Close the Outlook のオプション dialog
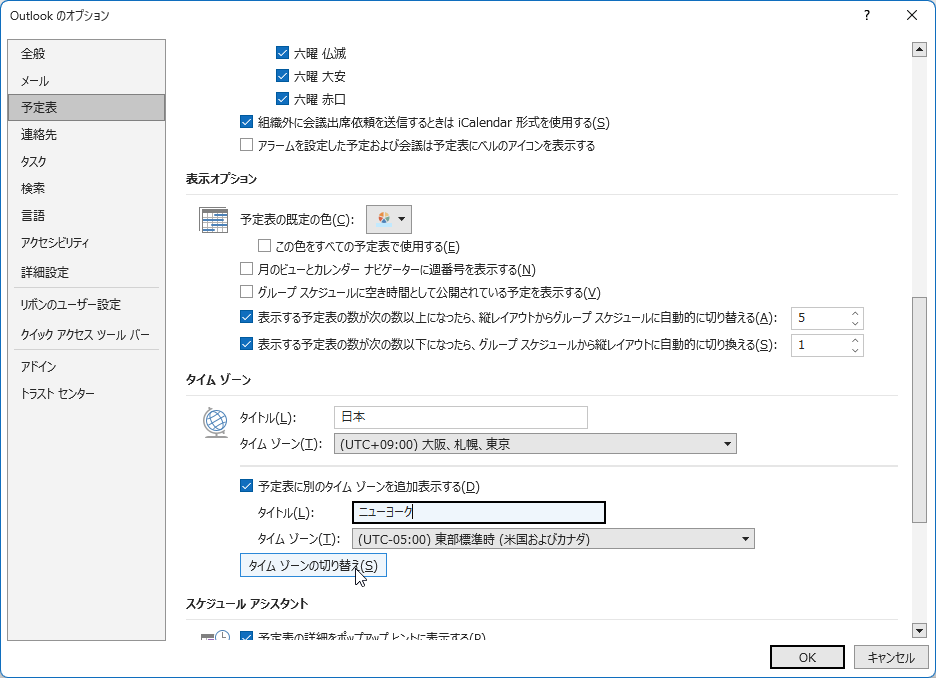Image resolution: width=936 pixels, height=678 pixels. (x=912, y=16)
